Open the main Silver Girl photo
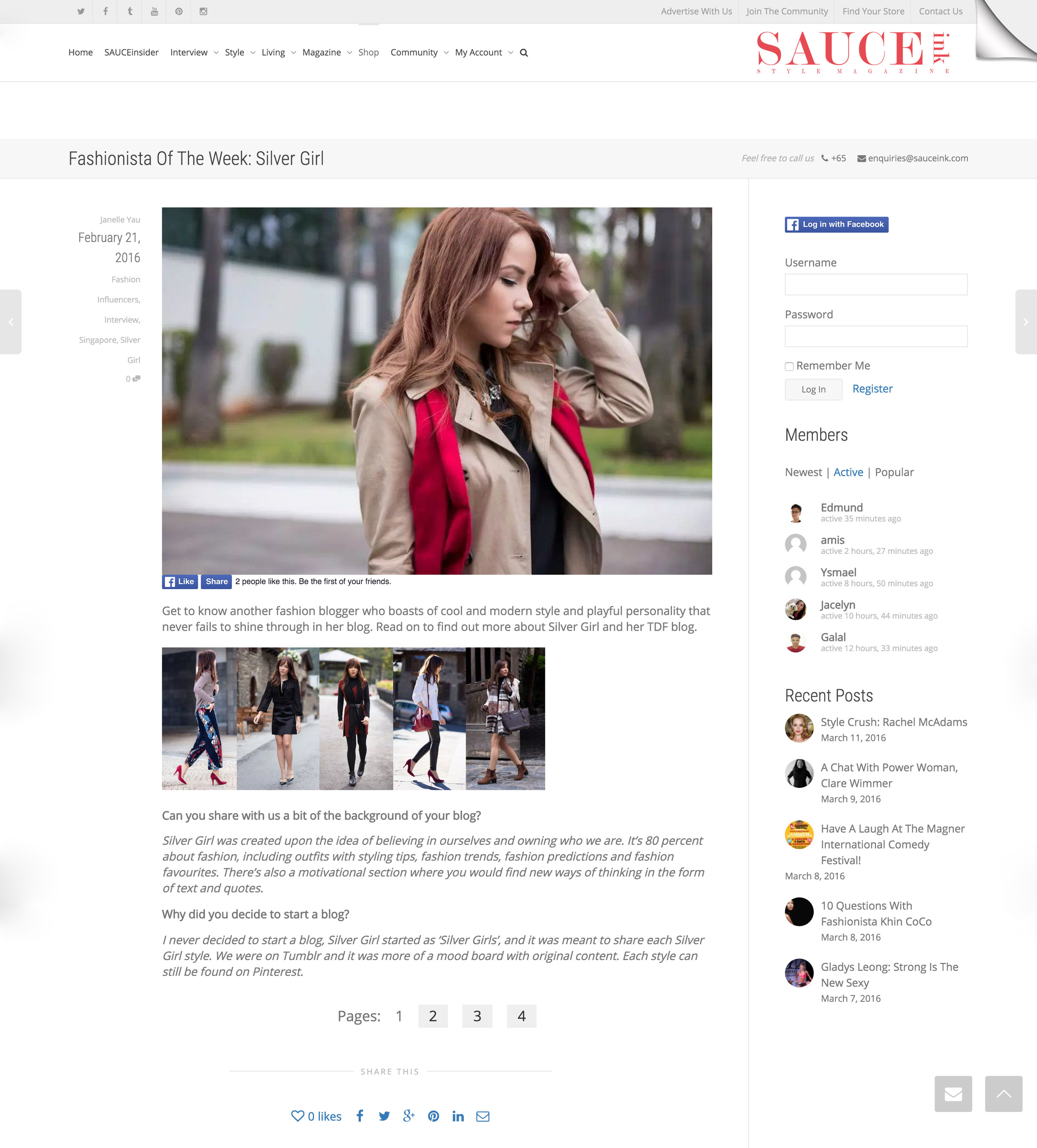Image resolution: width=1037 pixels, height=1148 pixels. coord(437,391)
